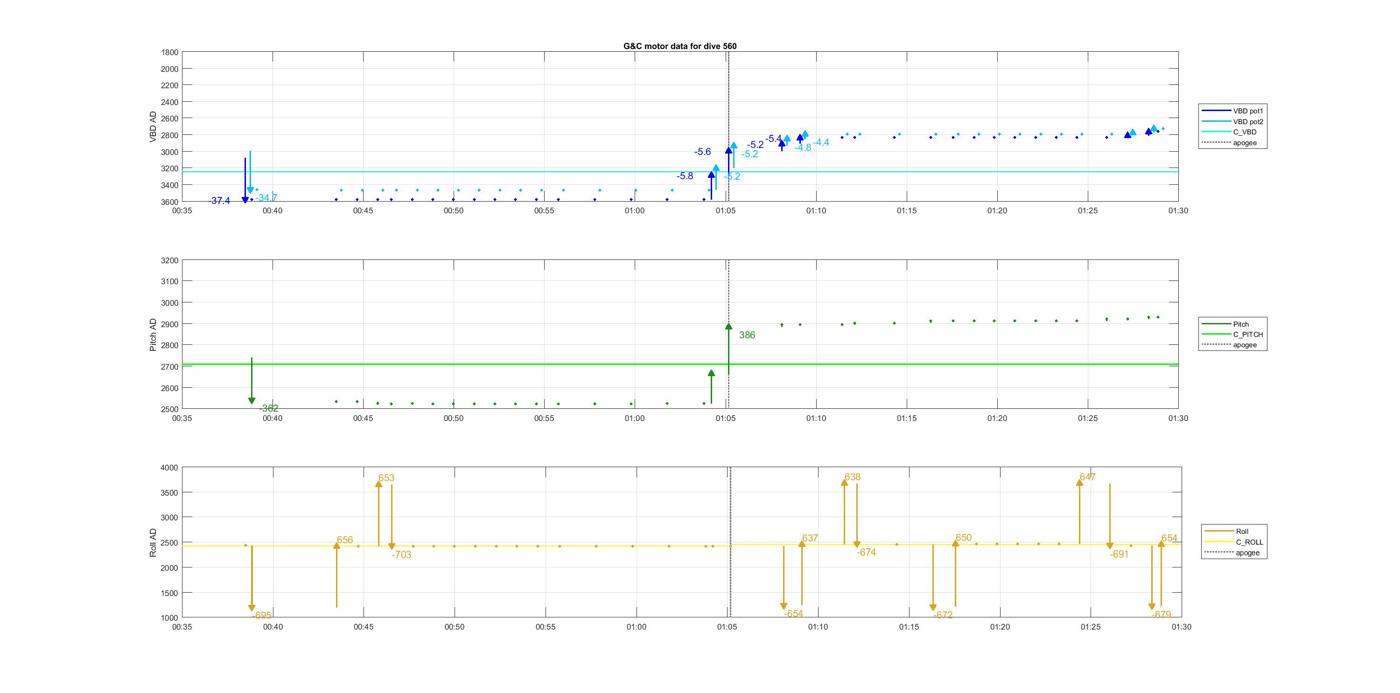Image resolution: width=1400 pixels, height=693 pixels.
Task: Click the 1000 tick on Roll axis
Action: (x=169, y=618)
